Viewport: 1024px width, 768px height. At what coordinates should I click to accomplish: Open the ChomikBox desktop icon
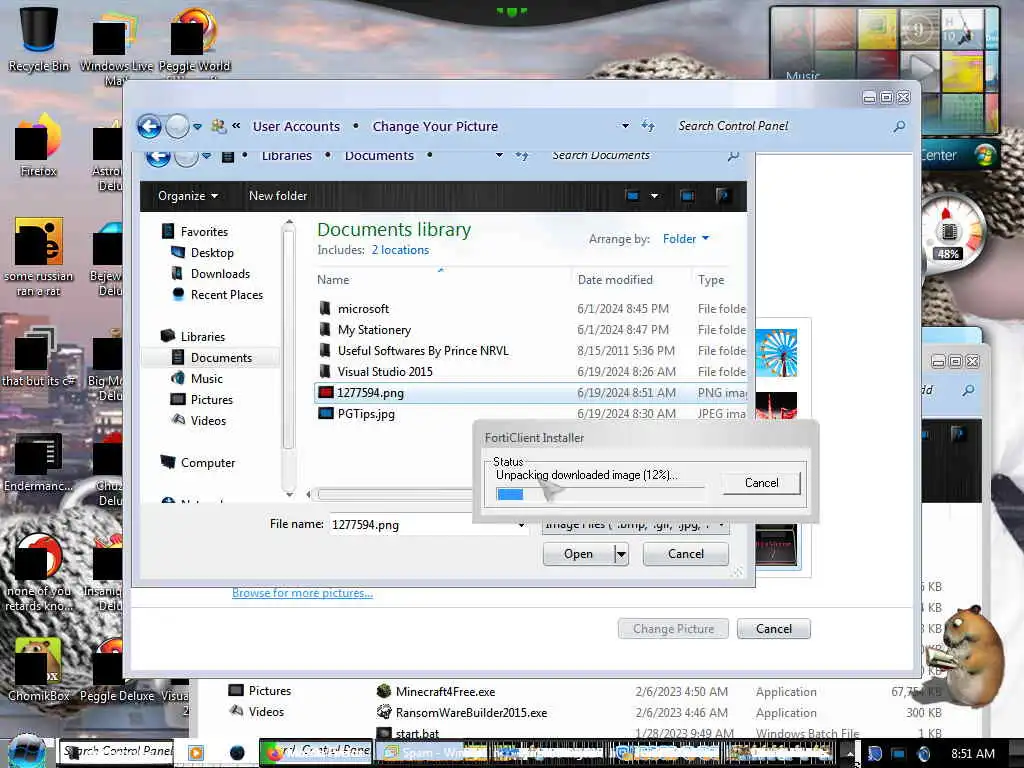[x=38, y=669]
